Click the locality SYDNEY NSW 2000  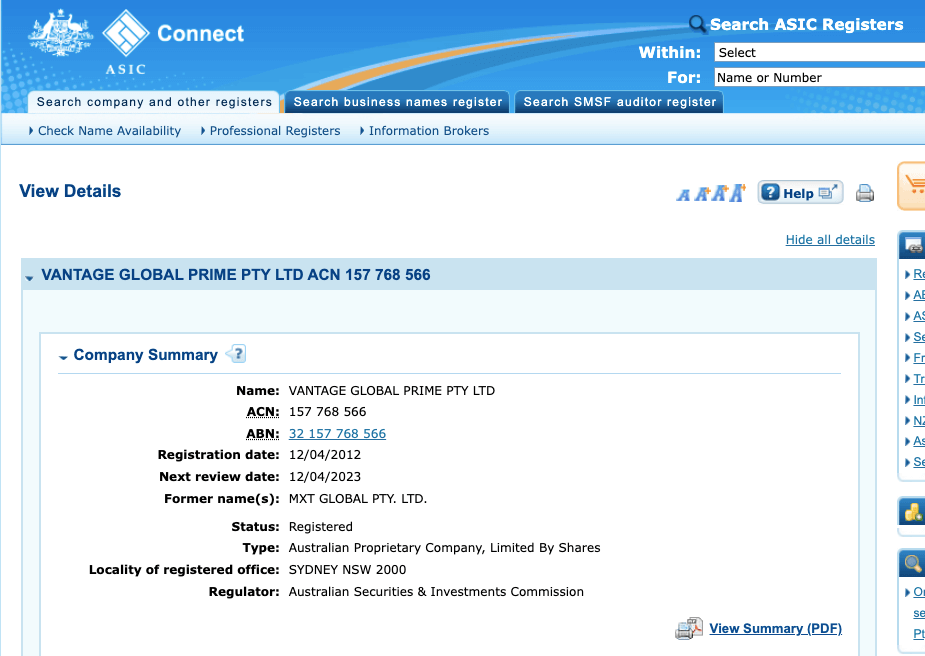(347, 570)
